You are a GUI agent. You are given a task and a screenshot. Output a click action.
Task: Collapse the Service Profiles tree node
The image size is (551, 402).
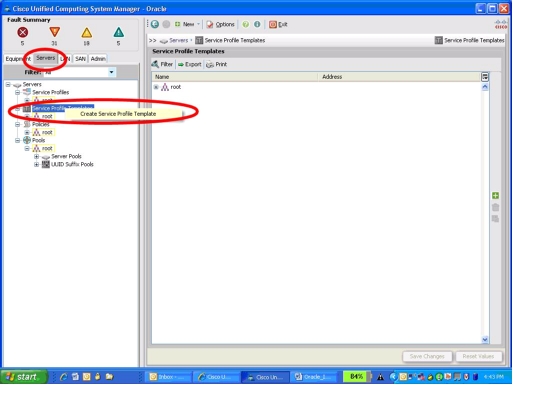pyautogui.click(x=17, y=92)
